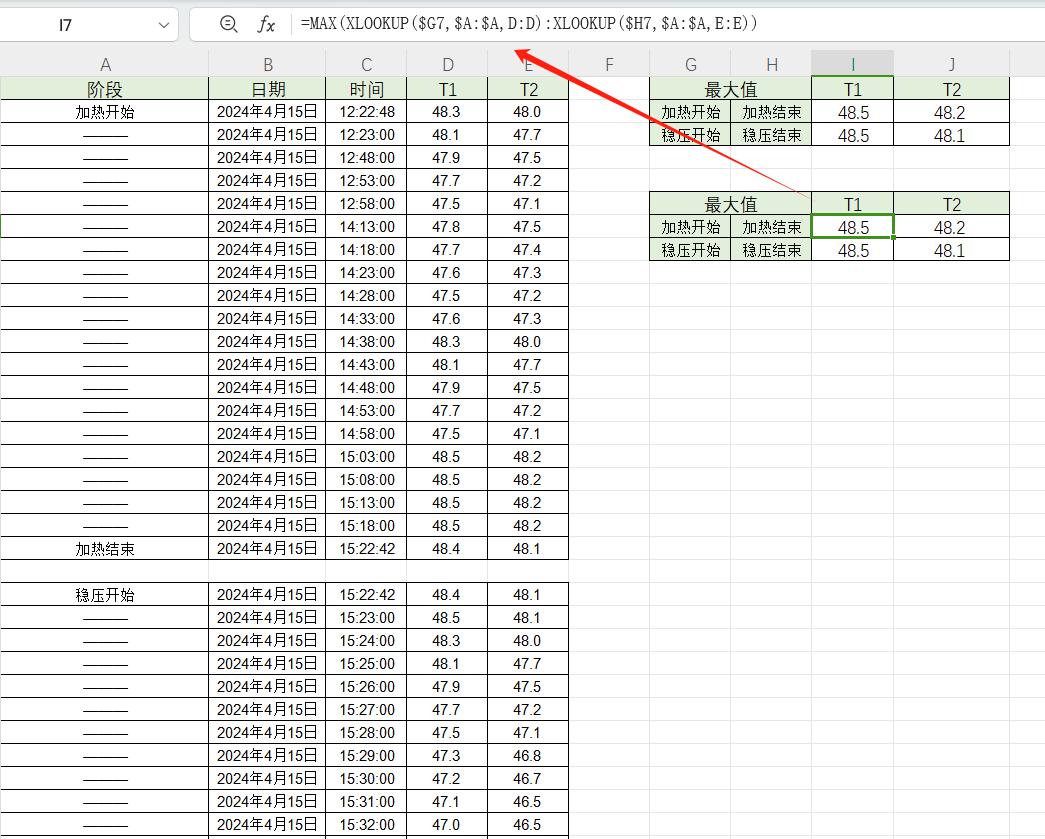The image size is (1045, 839).
Task: Select T1 value in 14:13:00 row
Action: pyautogui.click(x=447, y=227)
